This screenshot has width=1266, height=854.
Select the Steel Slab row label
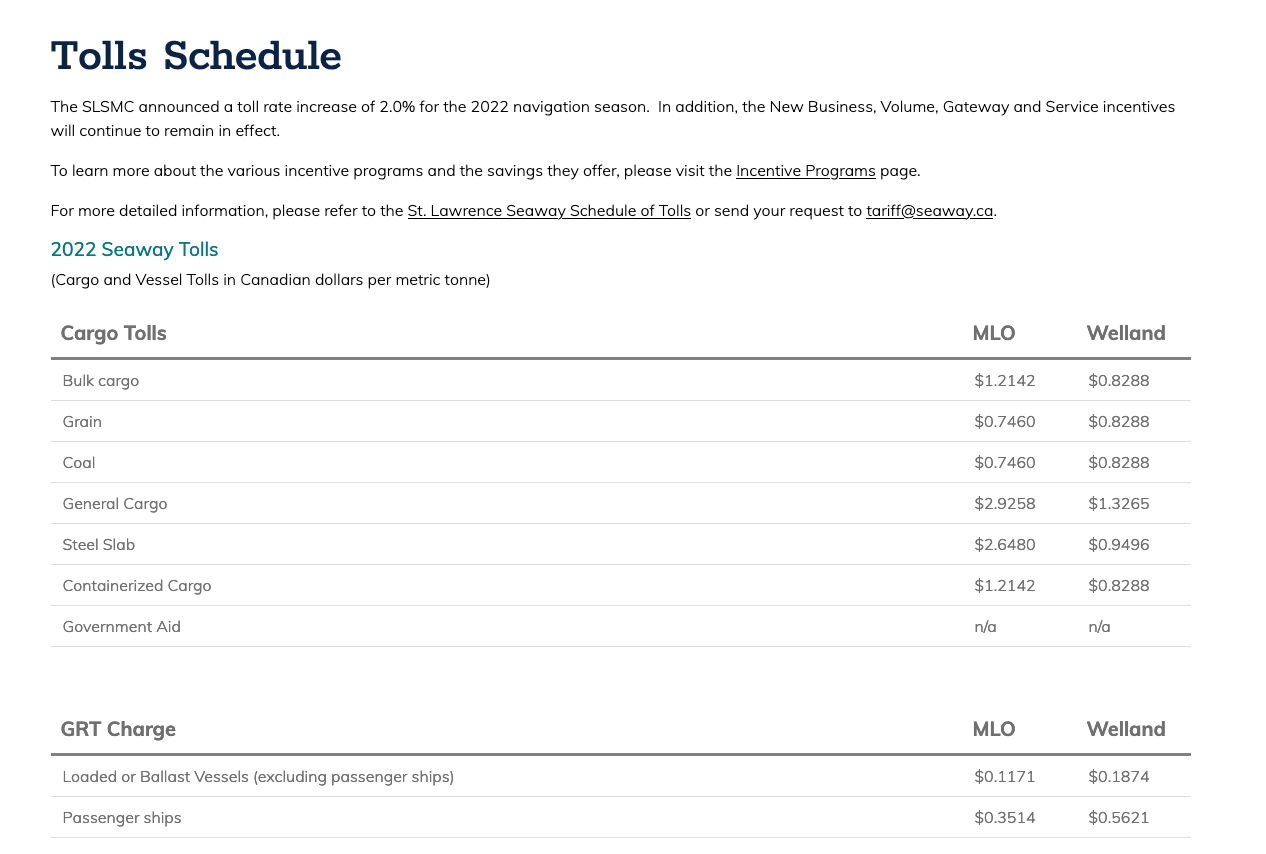click(99, 545)
